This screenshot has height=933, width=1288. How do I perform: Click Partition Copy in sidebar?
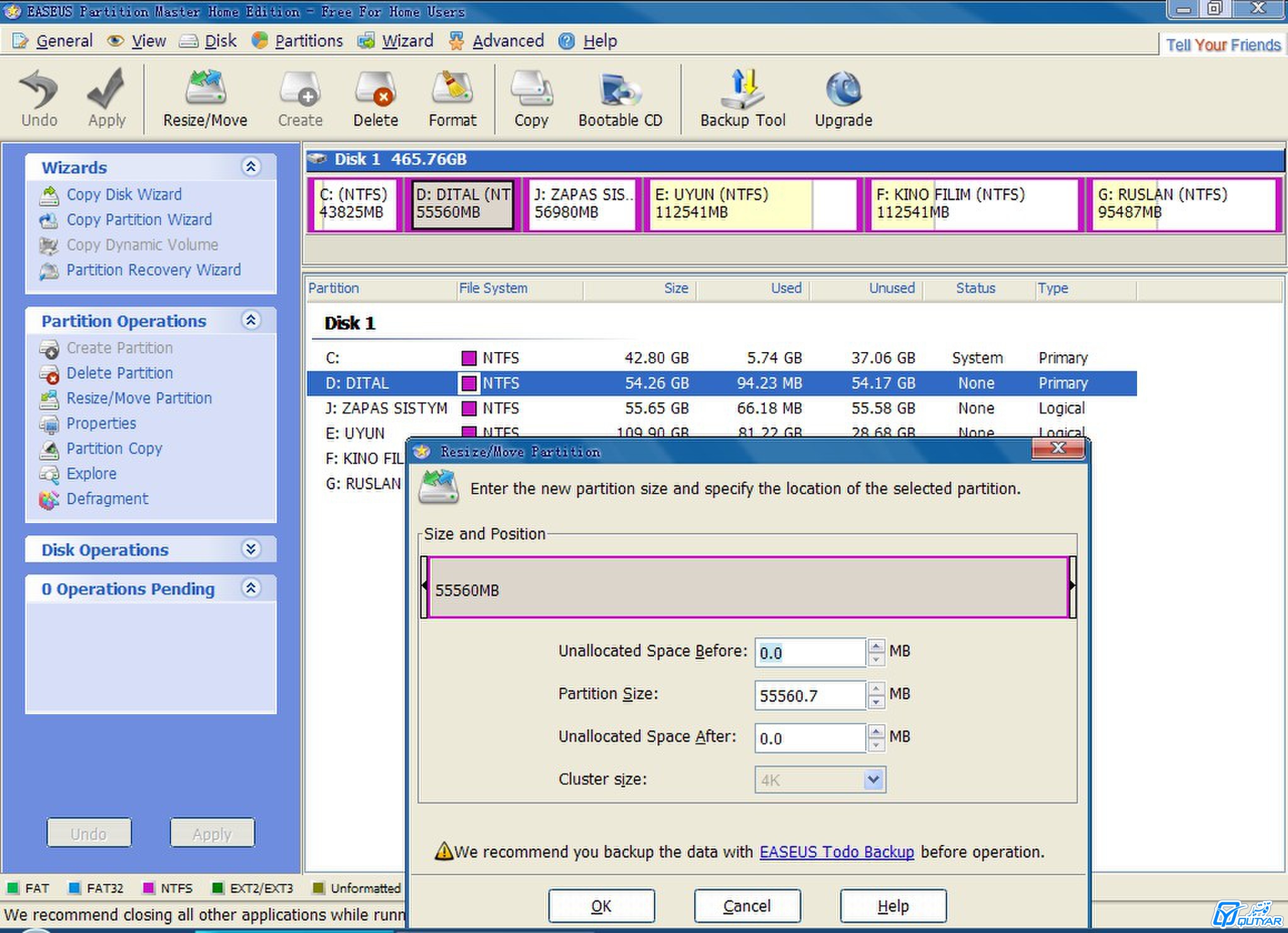coord(114,448)
